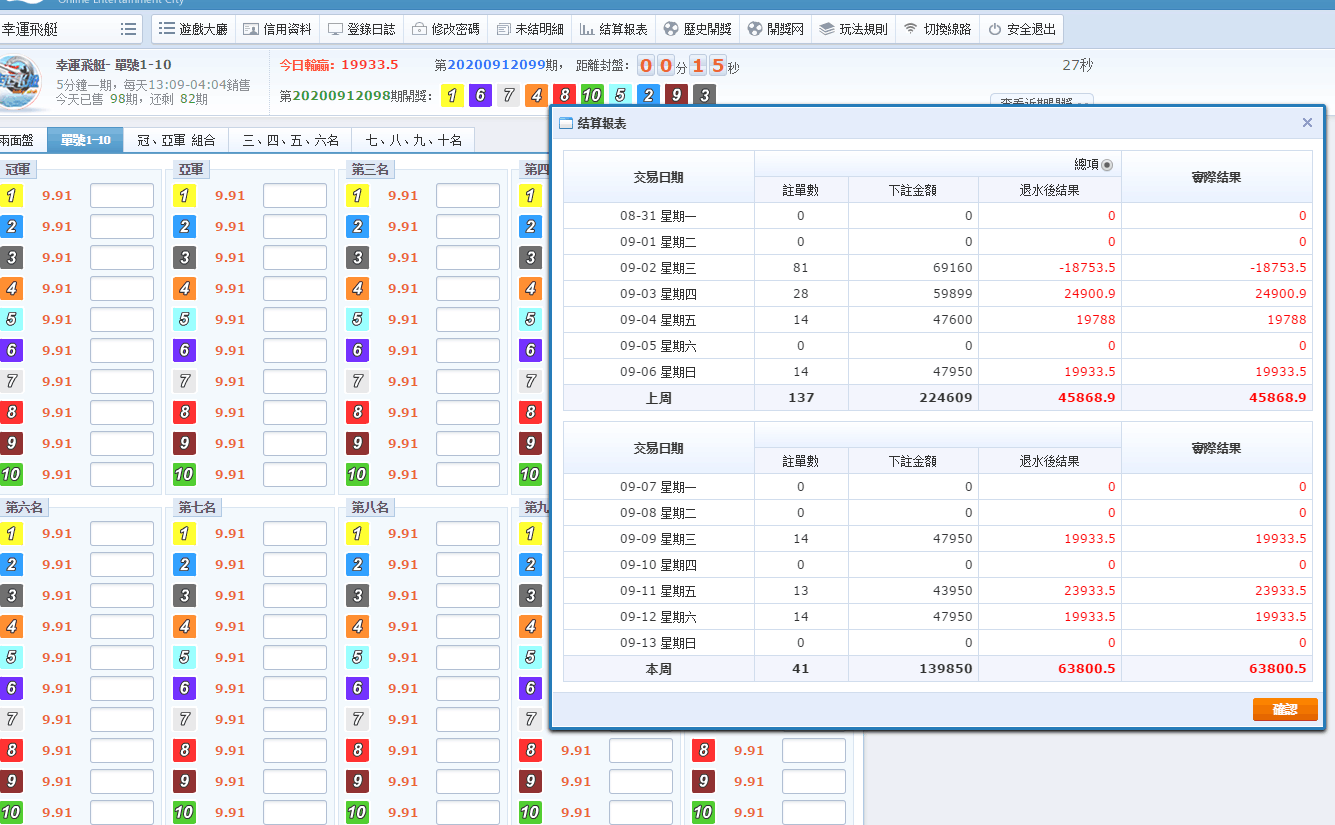Click yellow ball 1 in latest draw result
The image size is (1335, 825).
(x=452, y=96)
